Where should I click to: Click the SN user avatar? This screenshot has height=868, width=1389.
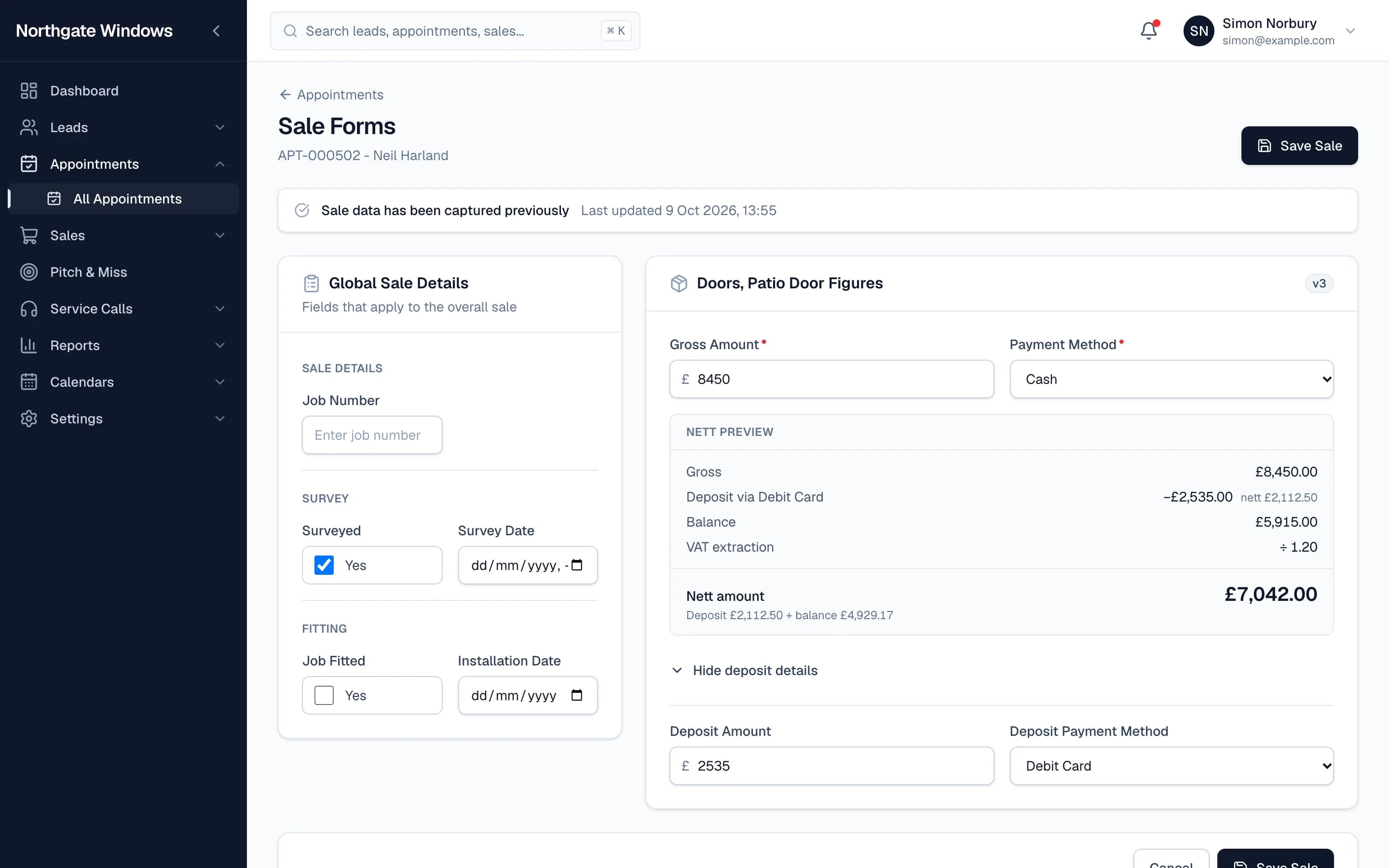pos(1198,31)
